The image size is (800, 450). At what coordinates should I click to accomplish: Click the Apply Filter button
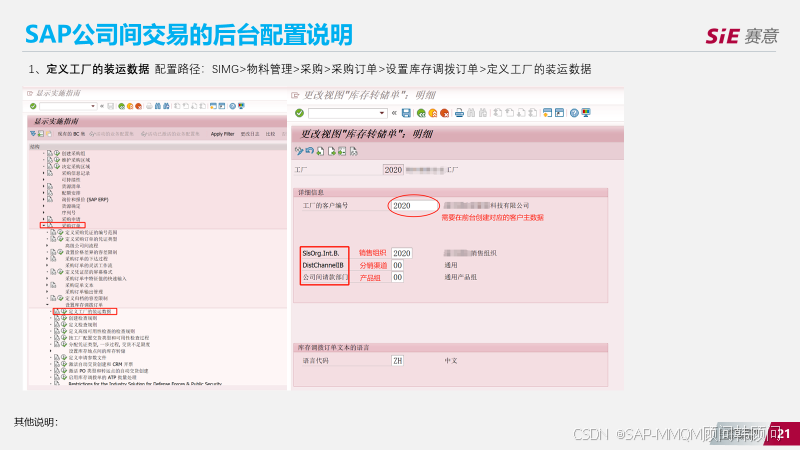click(222, 134)
